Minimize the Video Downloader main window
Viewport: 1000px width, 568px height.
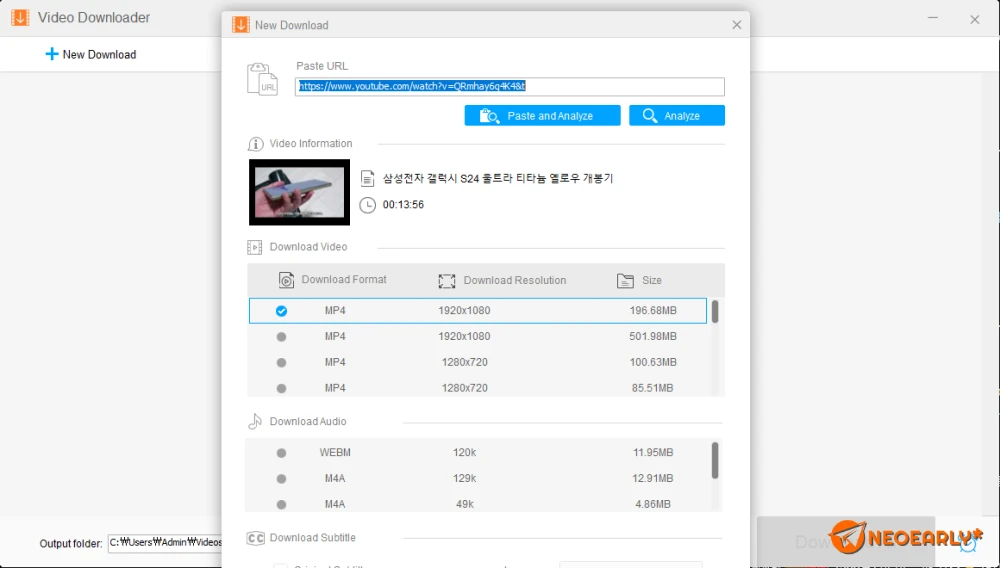(x=932, y=18)
